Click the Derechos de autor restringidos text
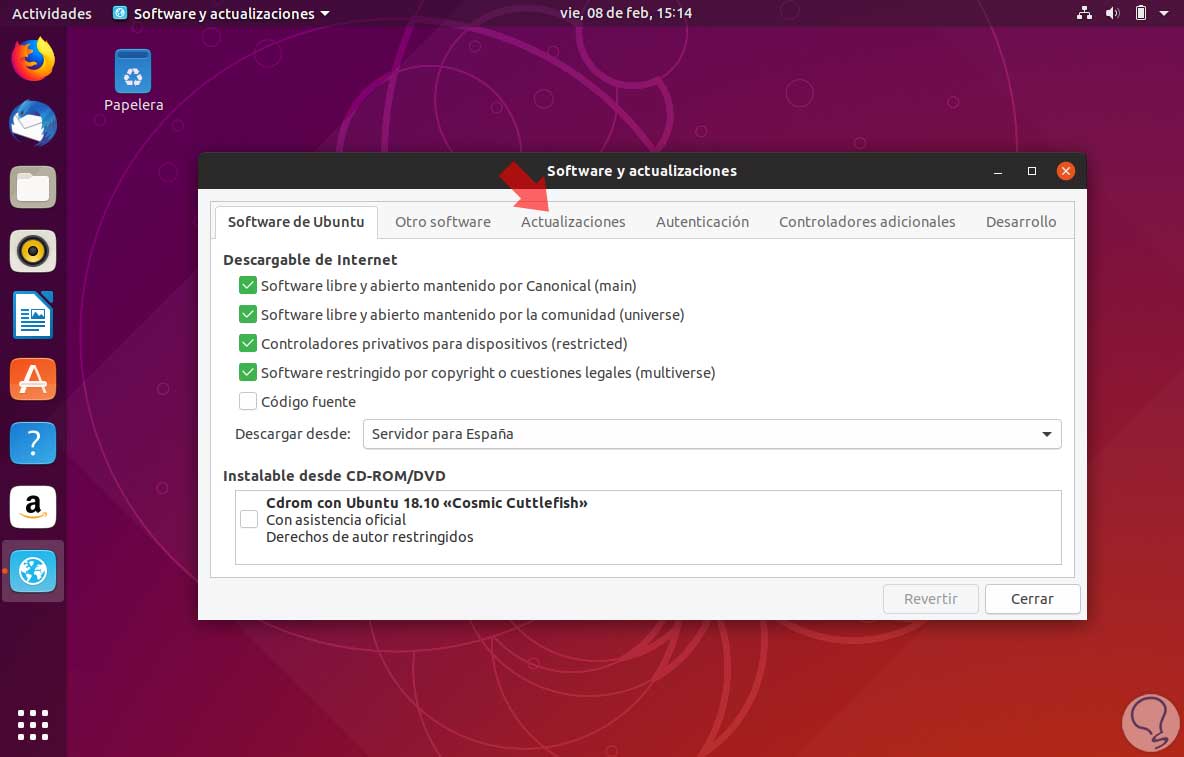Screen dimensions: 1184x757 [370, 537]
